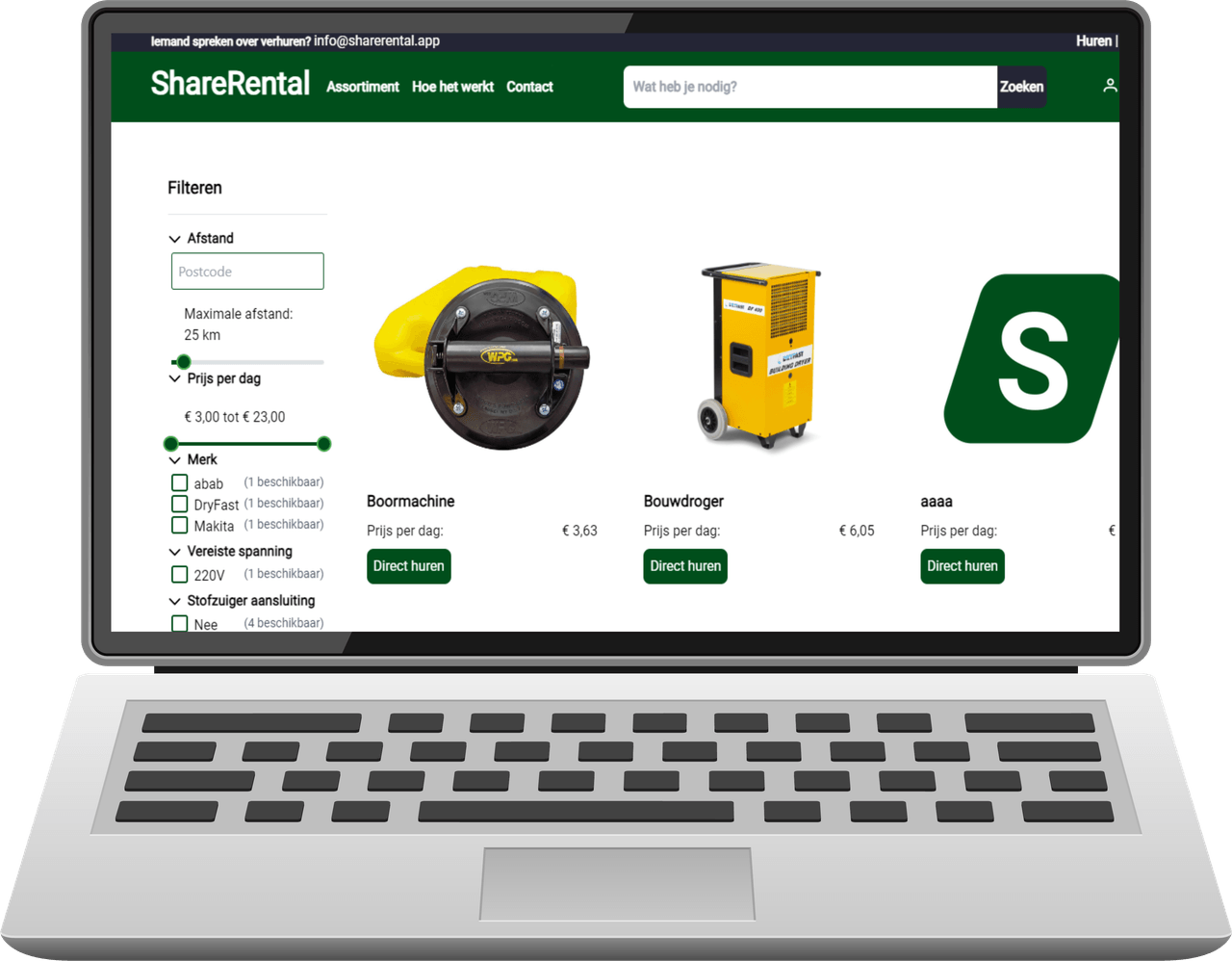Focus the Wat heb je nodig search field
Screen dimensions: 1232x961
(x=810, y=87)
